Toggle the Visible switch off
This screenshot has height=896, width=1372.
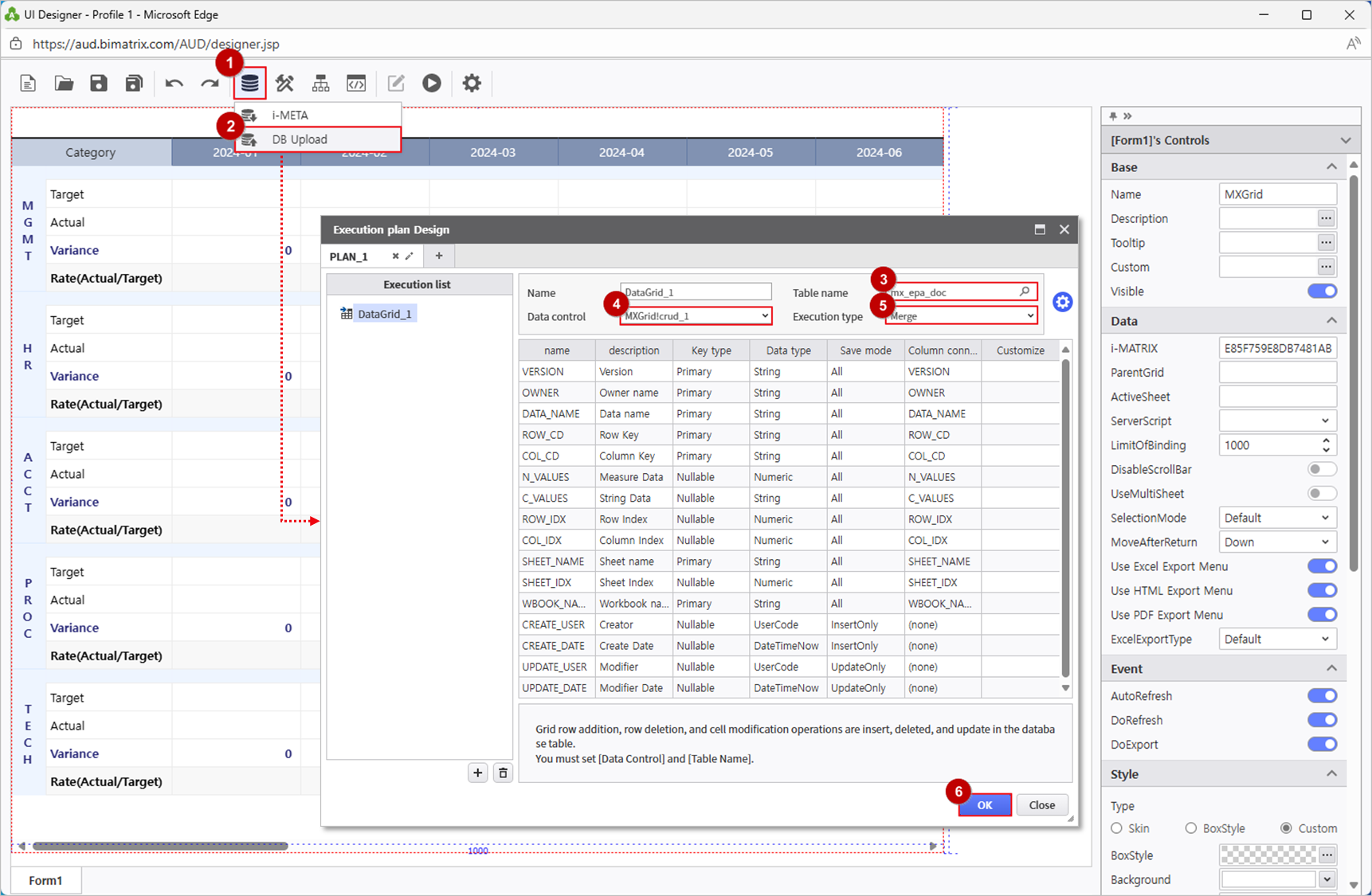(x=1322, y=291)
